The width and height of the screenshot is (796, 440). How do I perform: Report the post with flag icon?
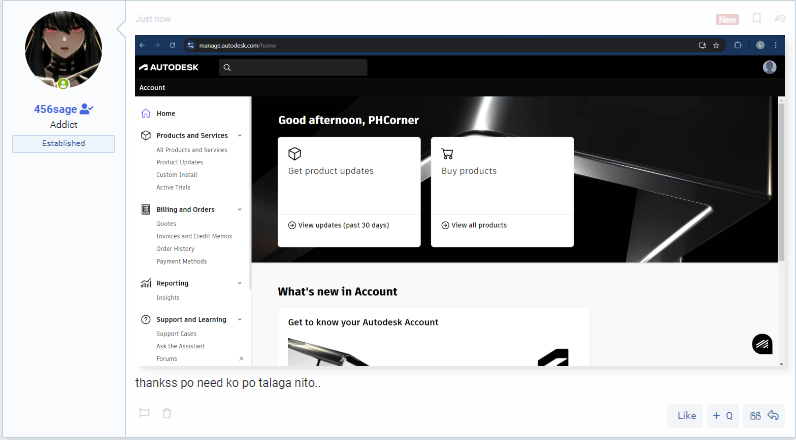pyautogui.click(x=144, y=413)
